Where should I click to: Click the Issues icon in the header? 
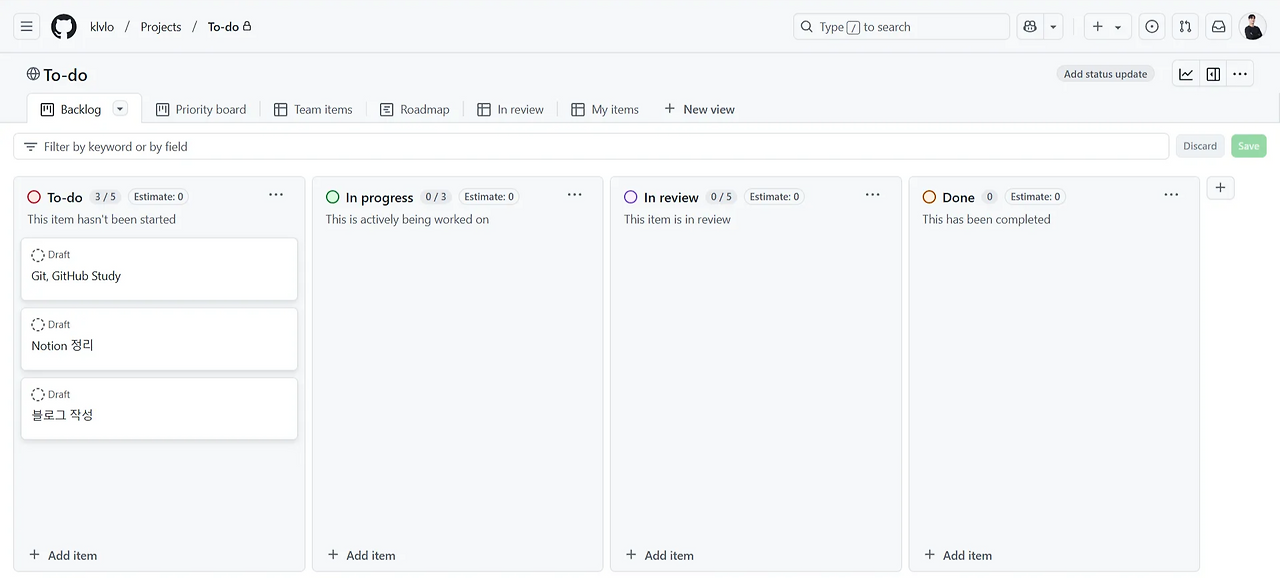(1151, 26)
